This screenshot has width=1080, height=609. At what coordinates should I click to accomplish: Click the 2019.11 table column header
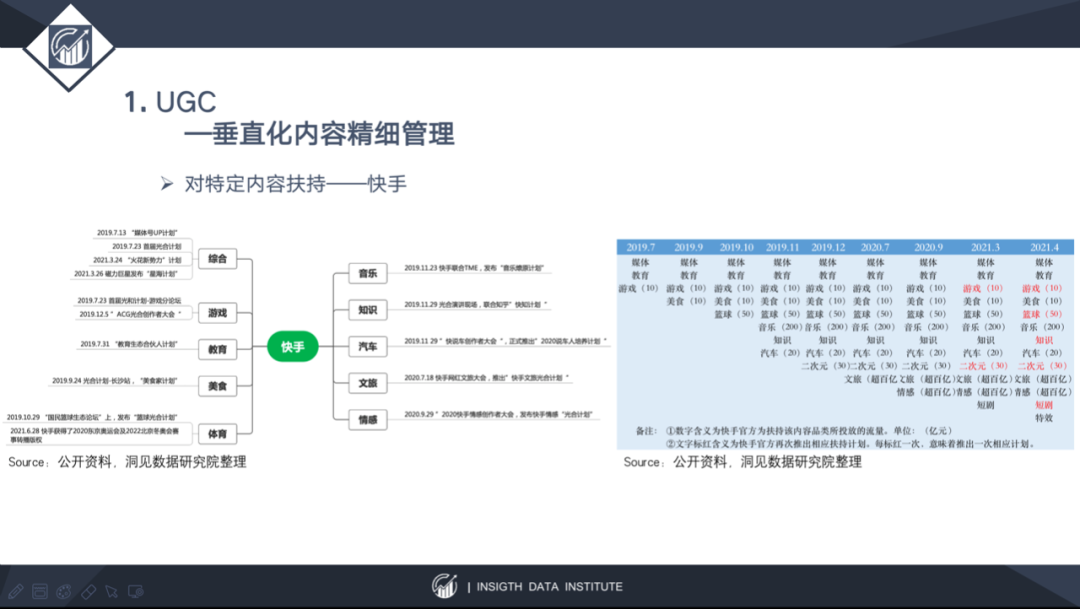782,247
